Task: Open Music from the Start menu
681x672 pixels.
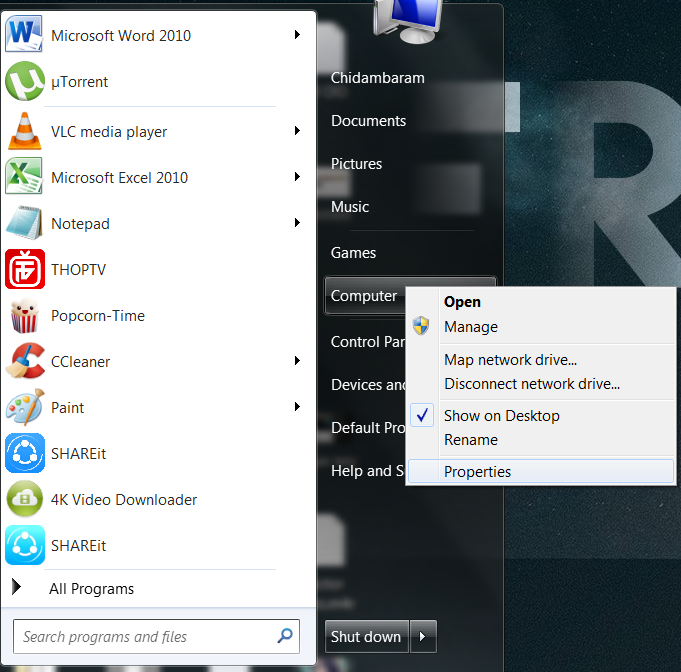Action: click(x=350, y=207)
